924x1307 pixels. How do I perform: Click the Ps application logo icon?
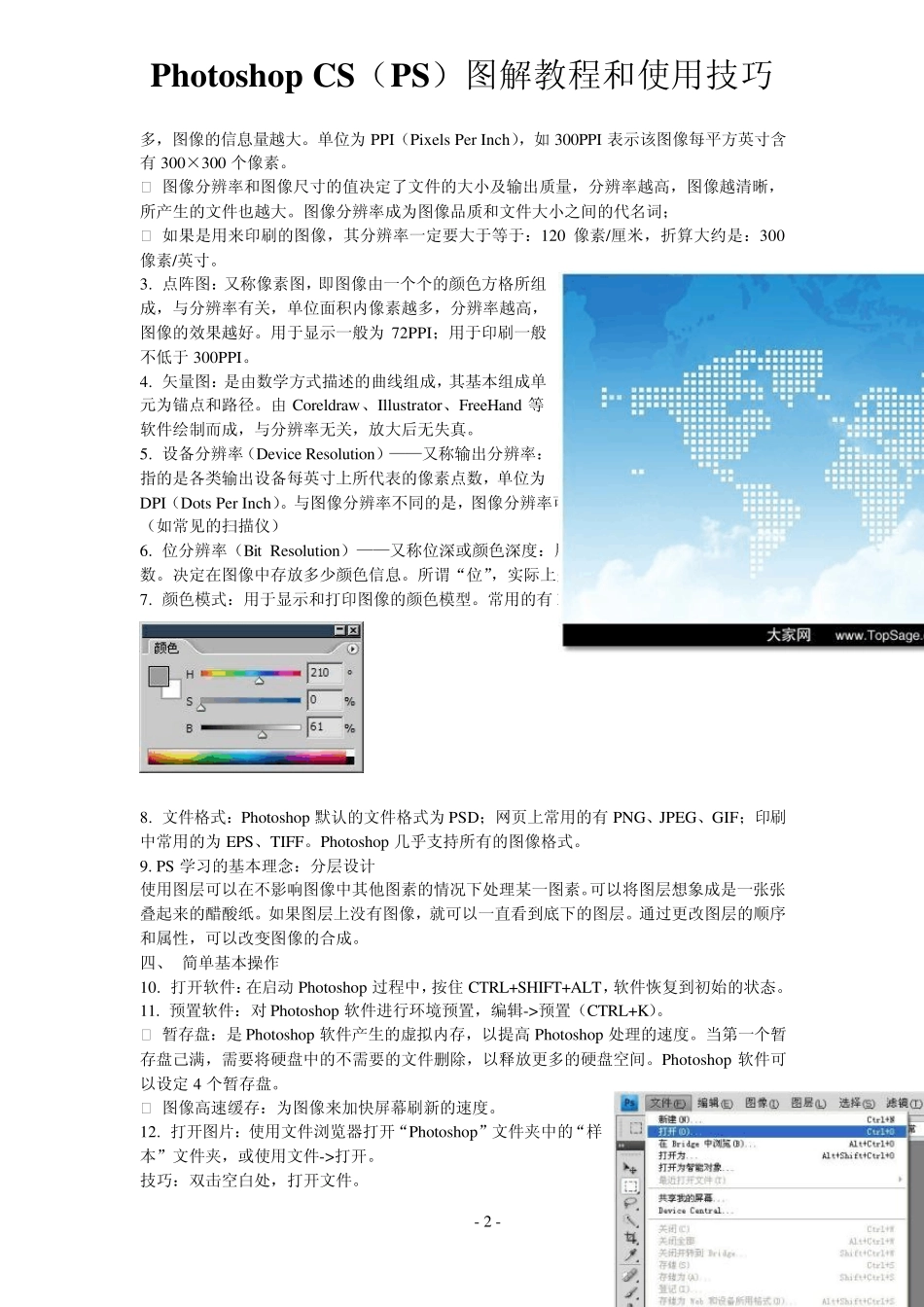pyautogui.click(x=628, y=1103)
